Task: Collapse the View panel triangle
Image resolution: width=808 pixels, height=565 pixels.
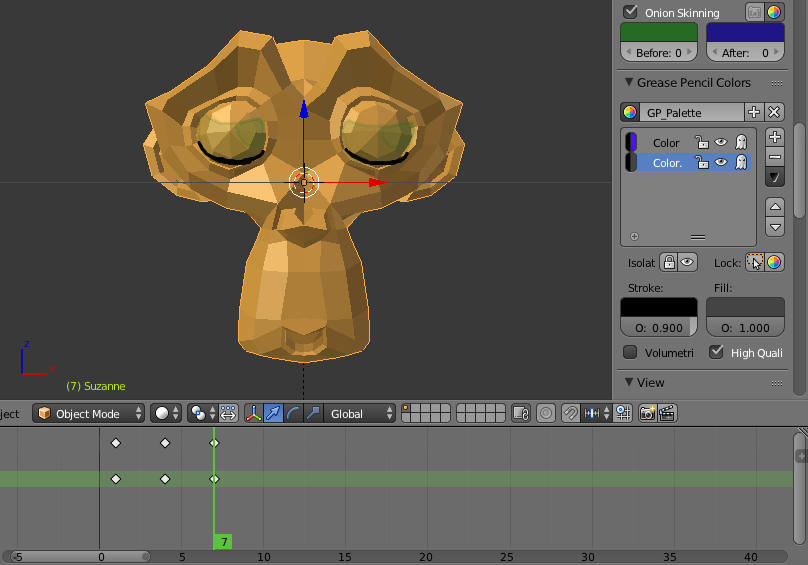Action: tap(629, 382)
